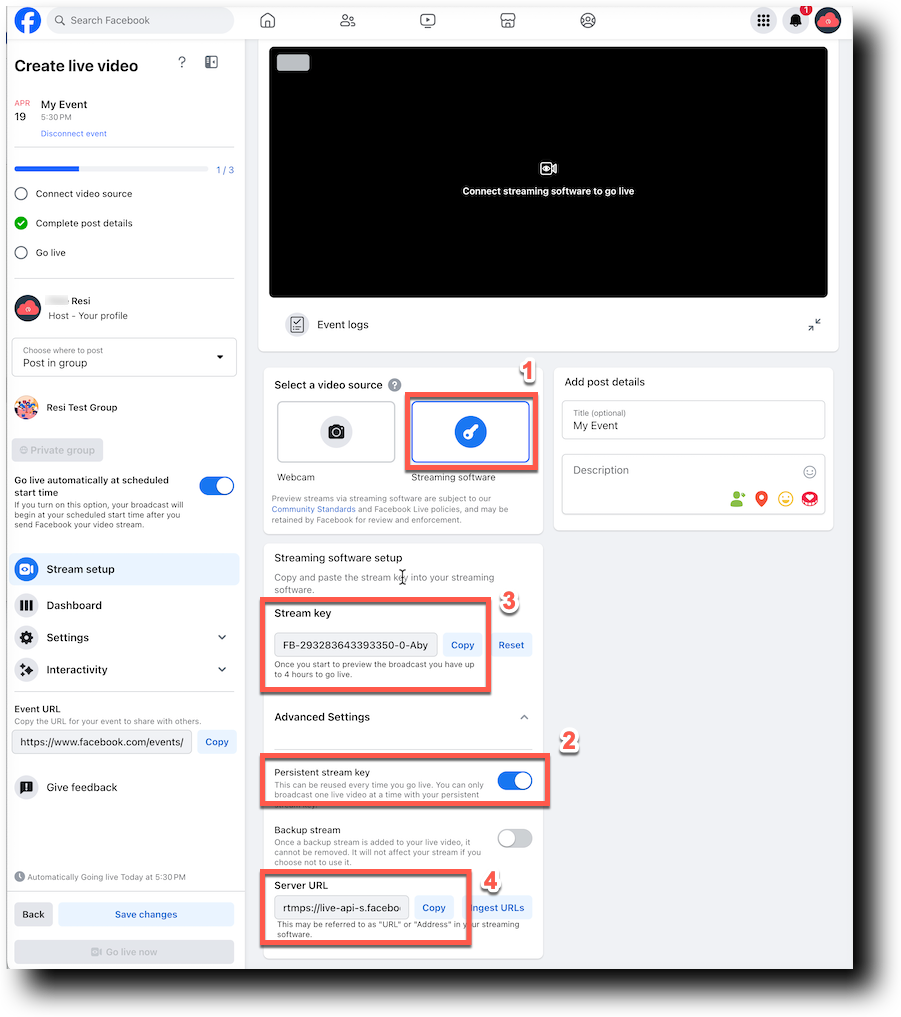Select the Streaming software video source
The height and width of the screenshot is (1017, 901).
[471, 432]
